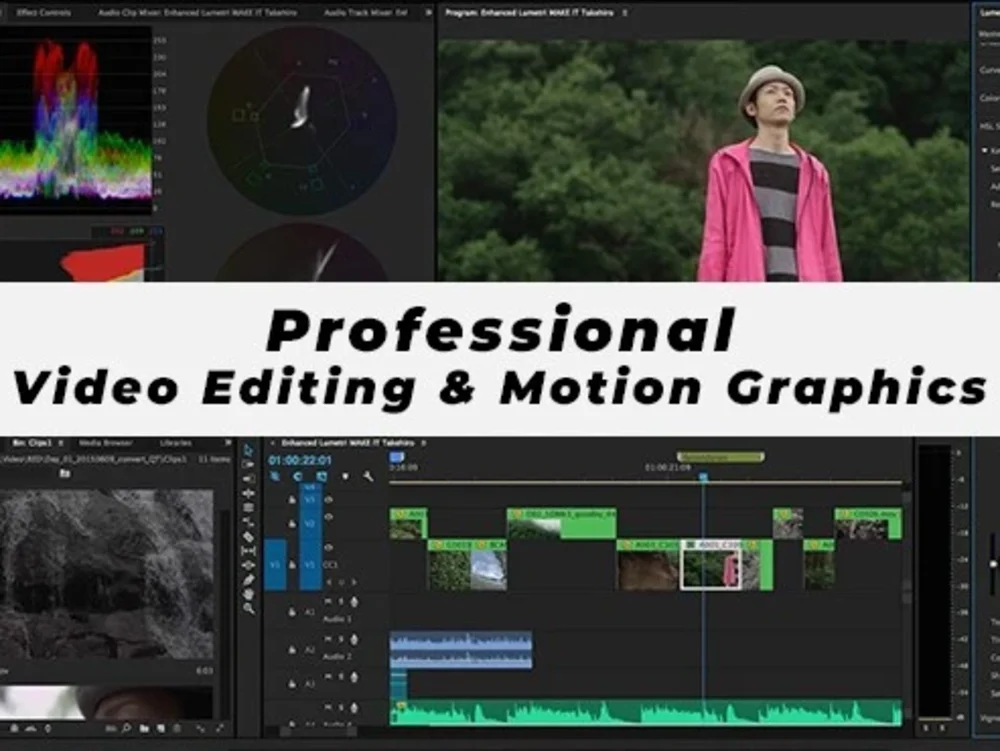Toggle Snap with the magnet icon
Screen dimensions: 1000x751
298,476
